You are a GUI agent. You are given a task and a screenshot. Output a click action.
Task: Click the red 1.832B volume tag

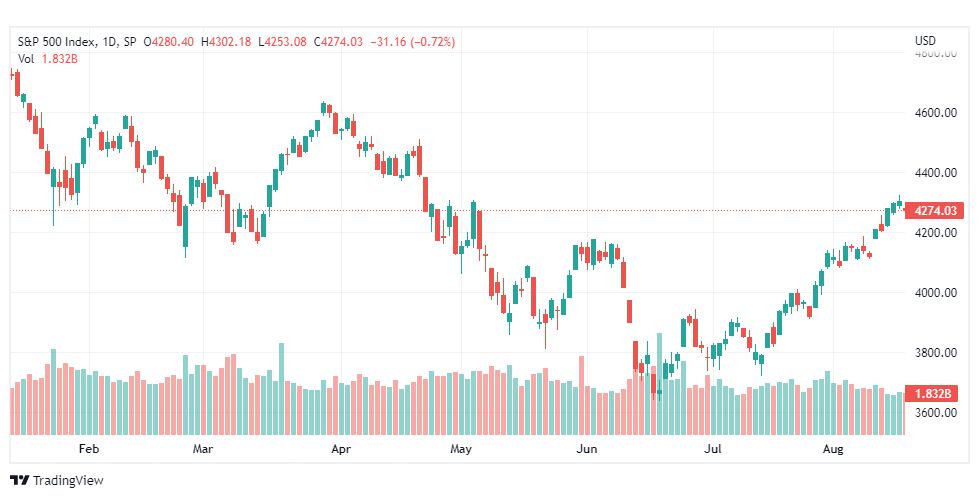click(934, 394)
